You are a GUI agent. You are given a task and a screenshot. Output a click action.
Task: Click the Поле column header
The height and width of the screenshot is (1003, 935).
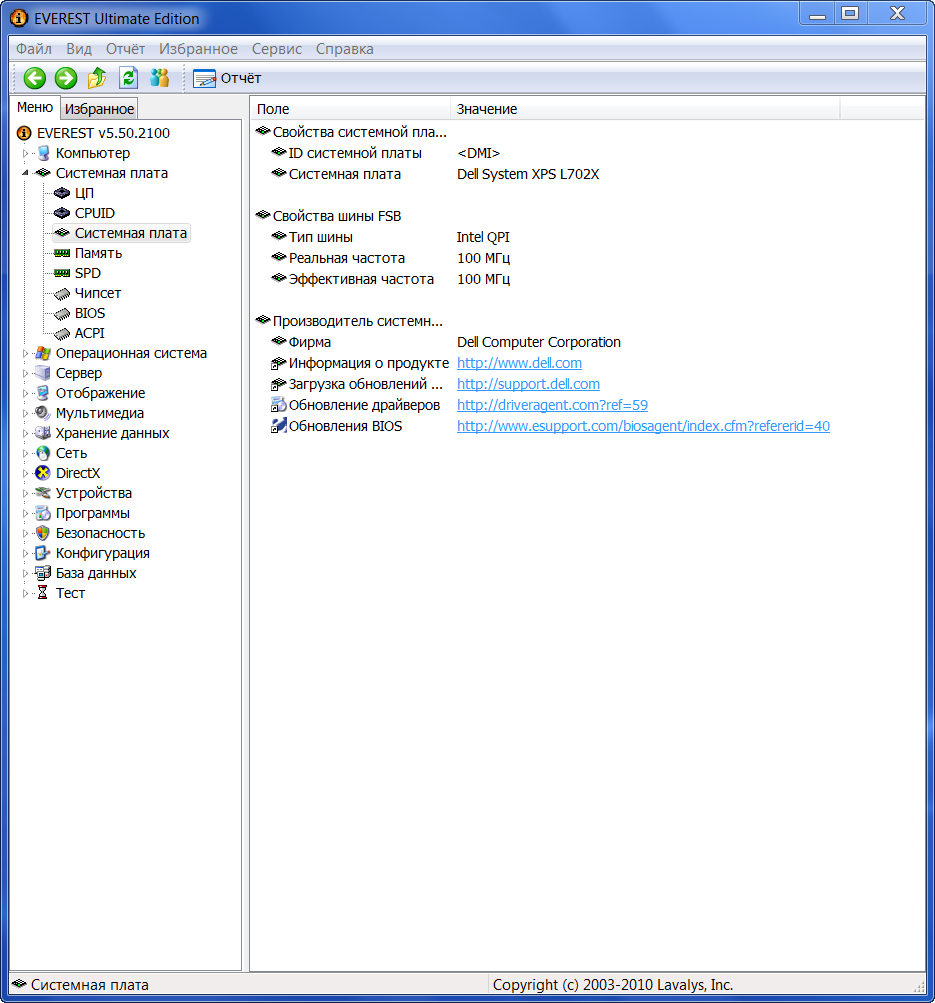tap(350, 109)
